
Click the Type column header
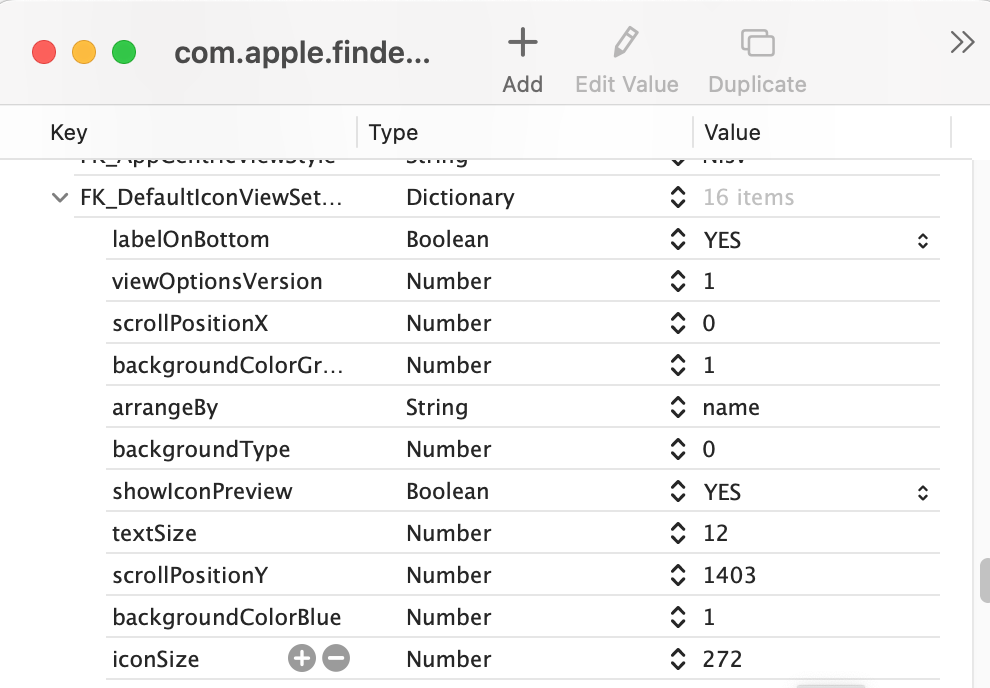[x=393, y=132]
